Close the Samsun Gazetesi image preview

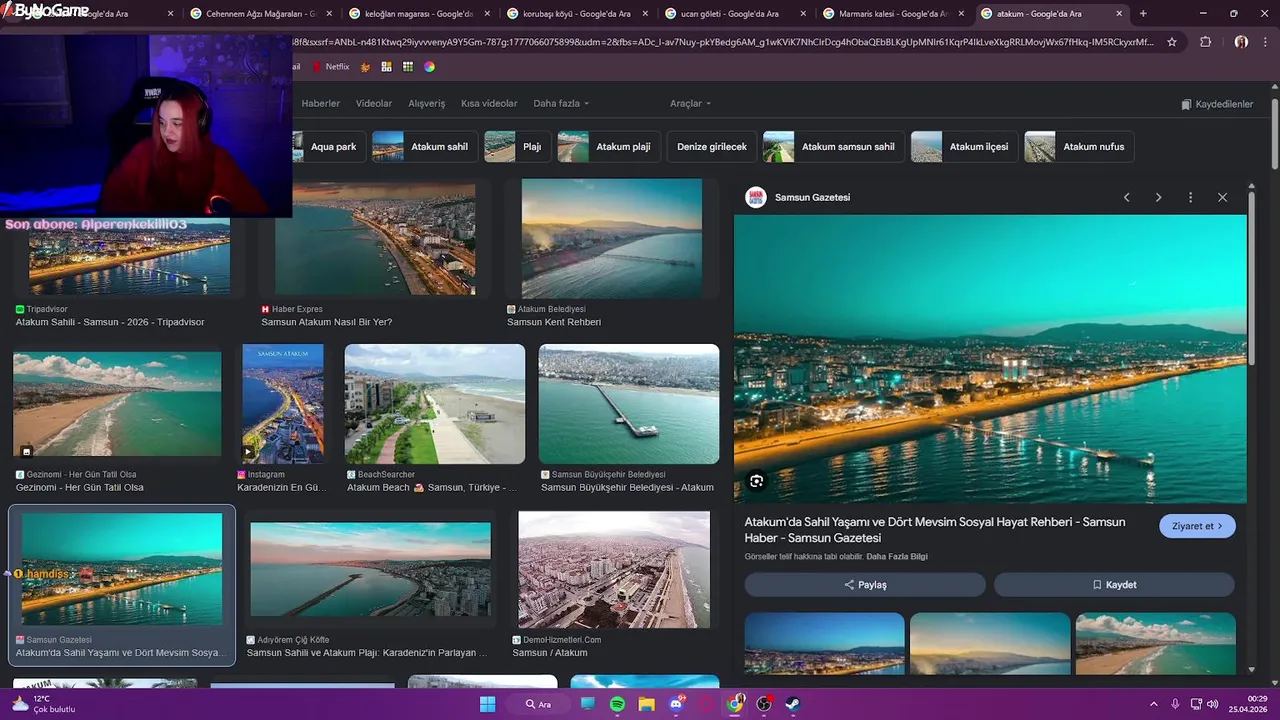[1222, 198]
